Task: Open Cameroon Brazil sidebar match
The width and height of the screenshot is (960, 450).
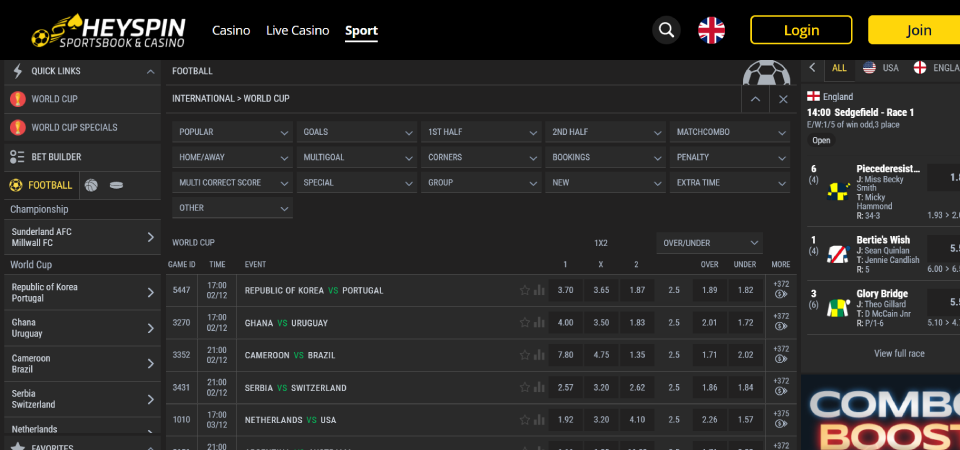Action: click(83, 364)
